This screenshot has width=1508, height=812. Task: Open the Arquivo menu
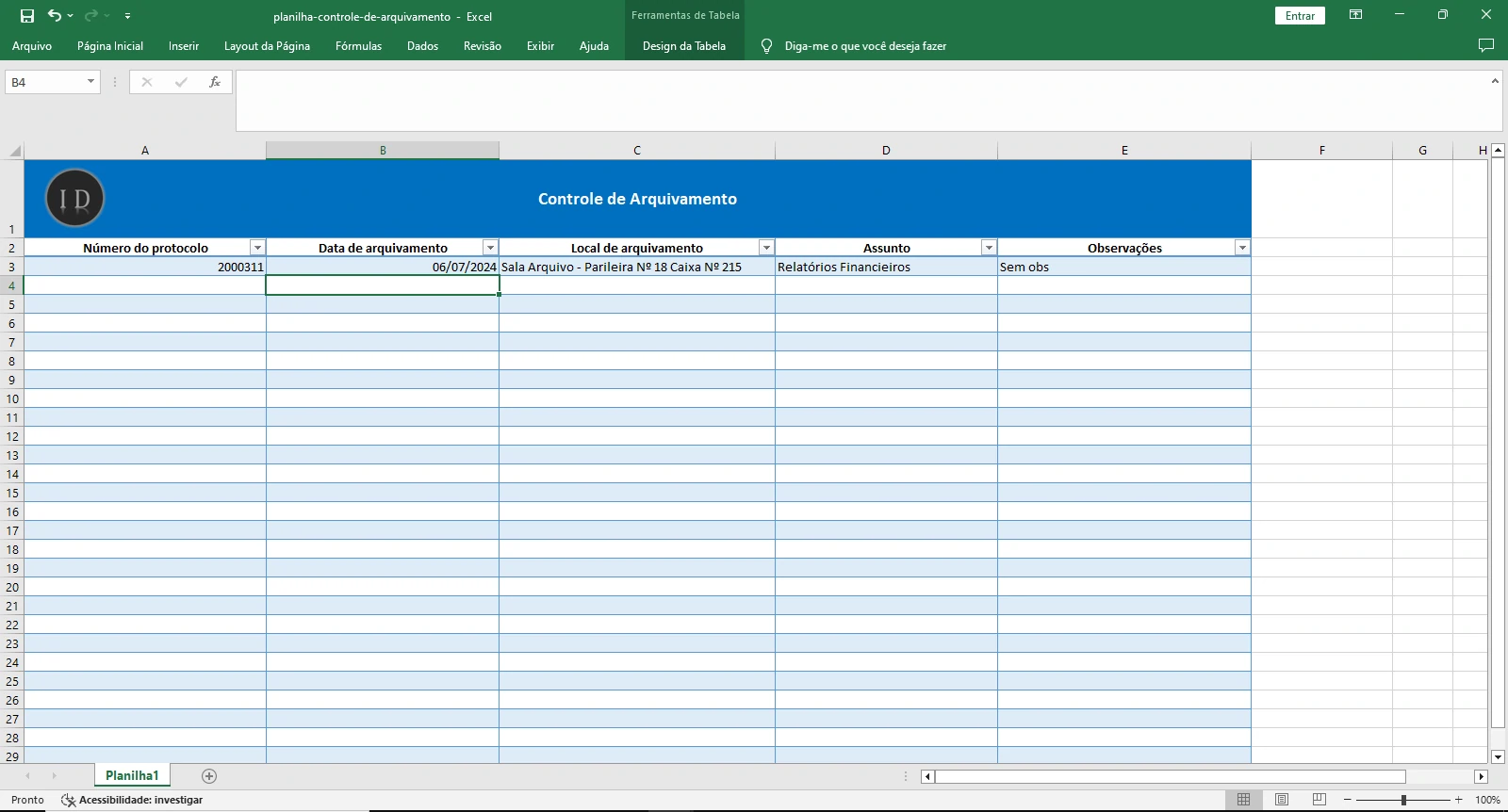pos(32,46)
